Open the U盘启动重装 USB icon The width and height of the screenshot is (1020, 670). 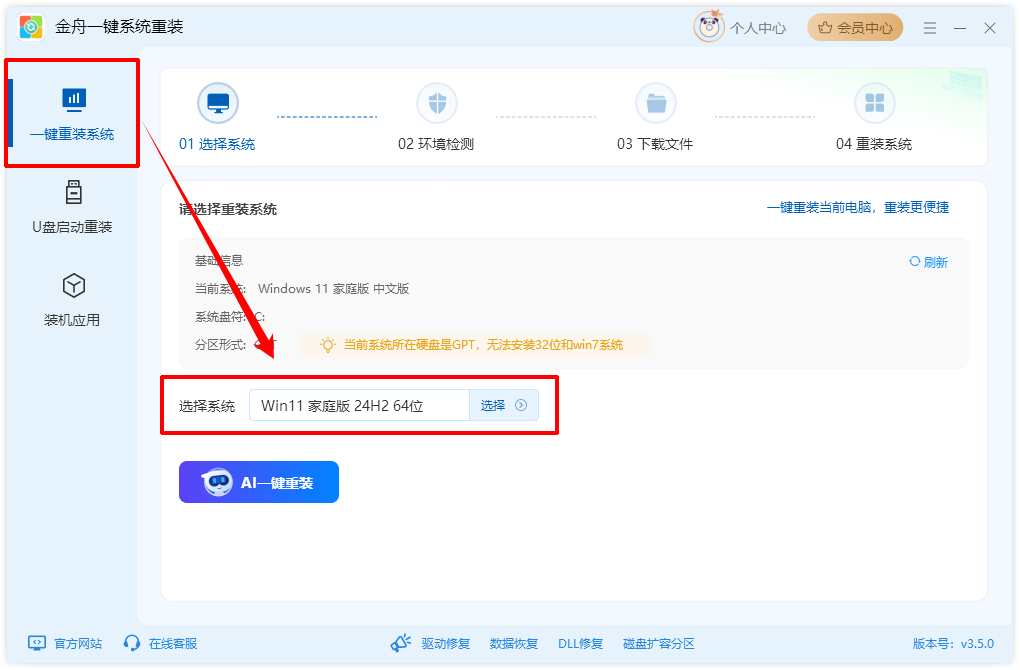click(x=74, y=193)
